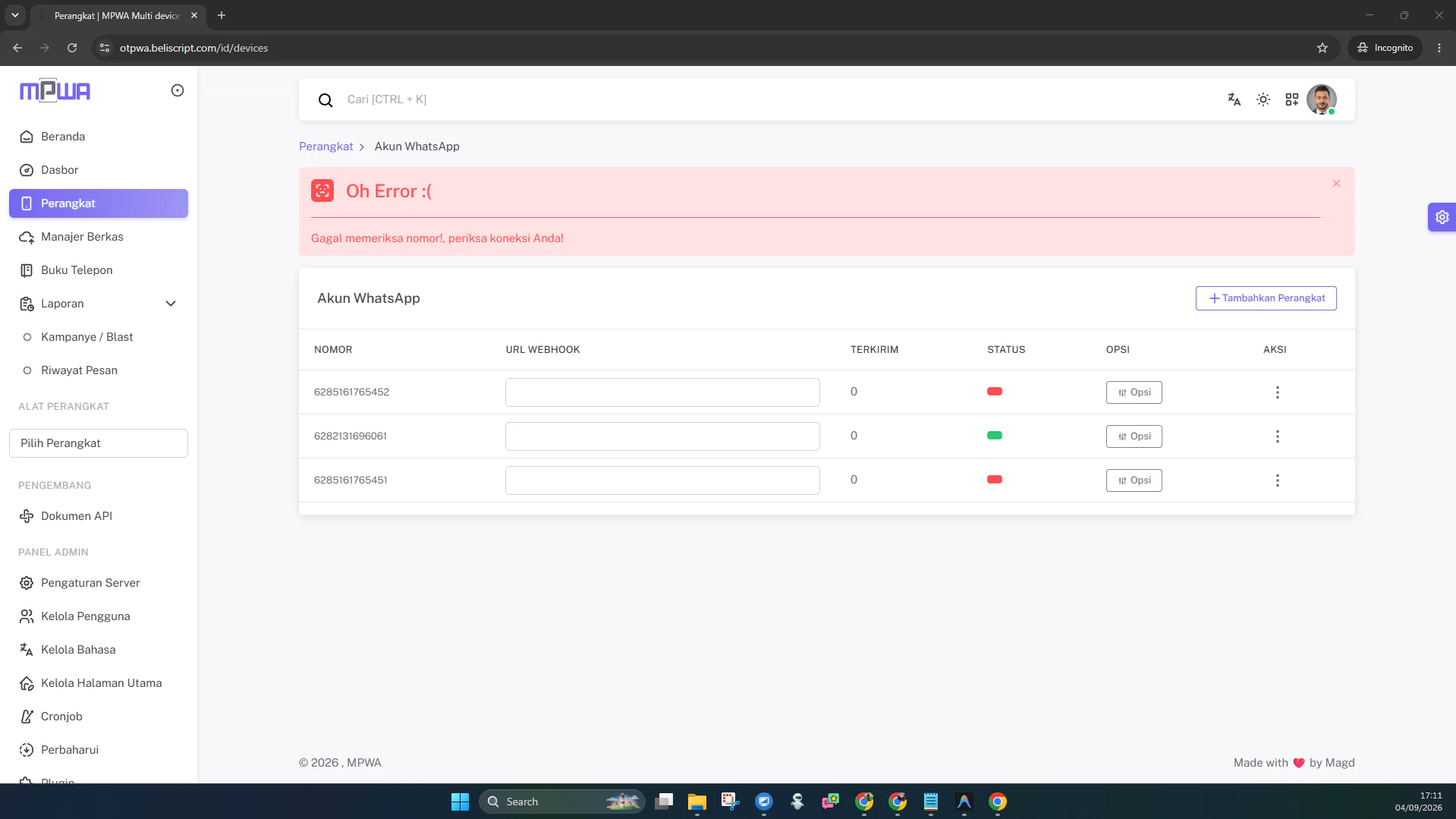This screenshot has height=819, width=1456.
Task: Go to Dasbor menu item
Action: click(x=99, y=170)
